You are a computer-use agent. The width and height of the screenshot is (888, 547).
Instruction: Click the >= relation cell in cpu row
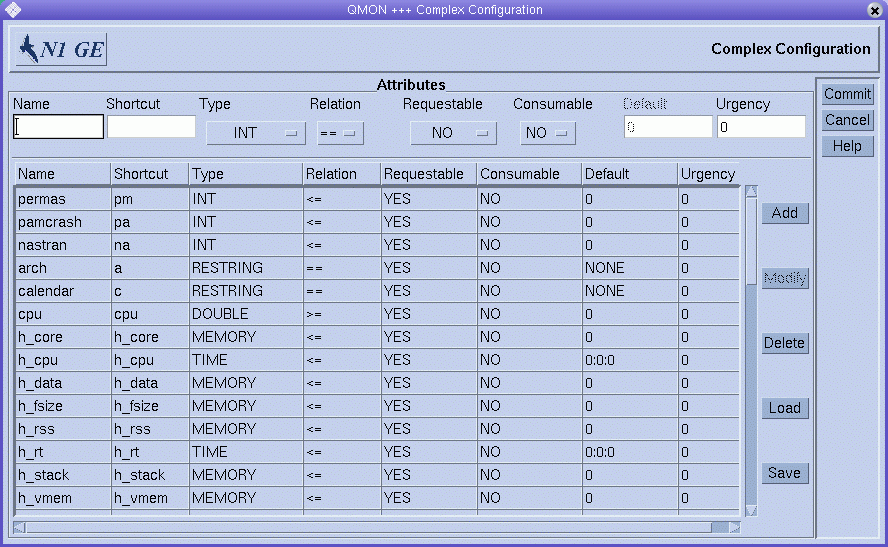341,314
